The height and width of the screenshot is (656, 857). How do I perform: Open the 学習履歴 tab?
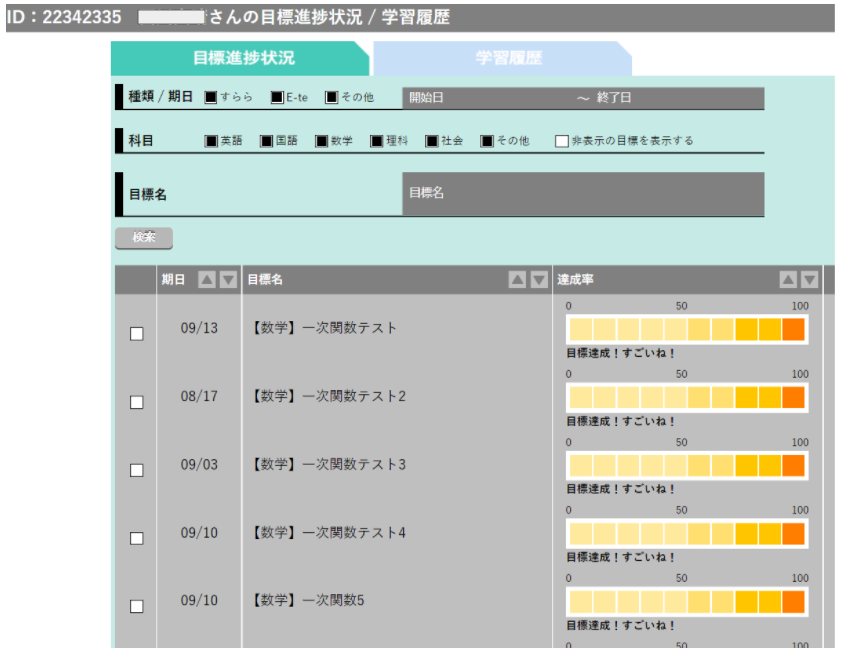click(x=503, y=58)
